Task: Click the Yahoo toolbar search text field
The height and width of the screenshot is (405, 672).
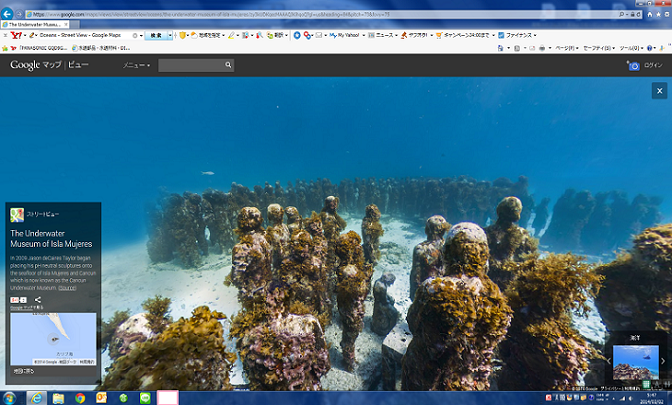Action: (86, 35)
